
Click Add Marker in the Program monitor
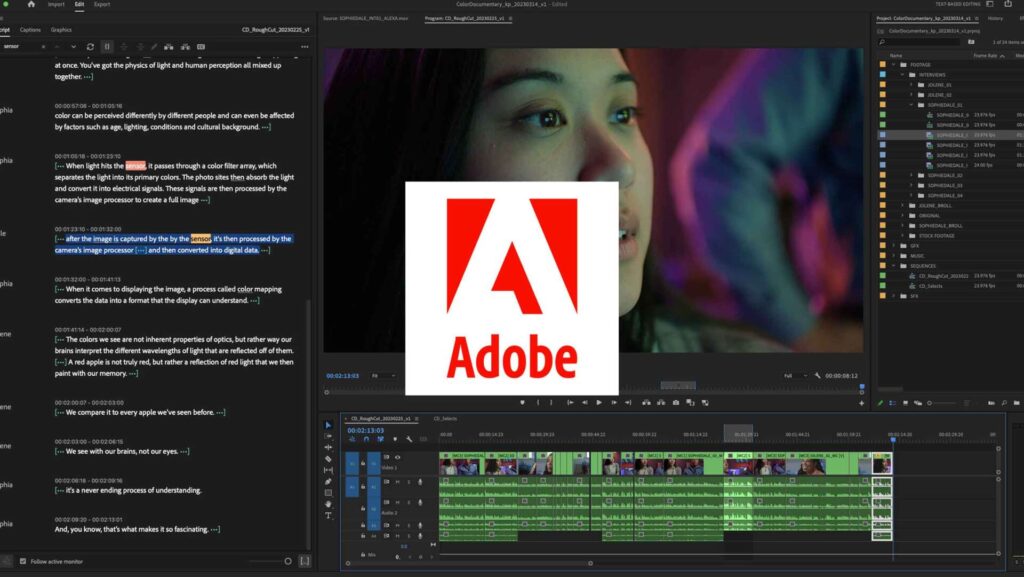tap(522, 401)
